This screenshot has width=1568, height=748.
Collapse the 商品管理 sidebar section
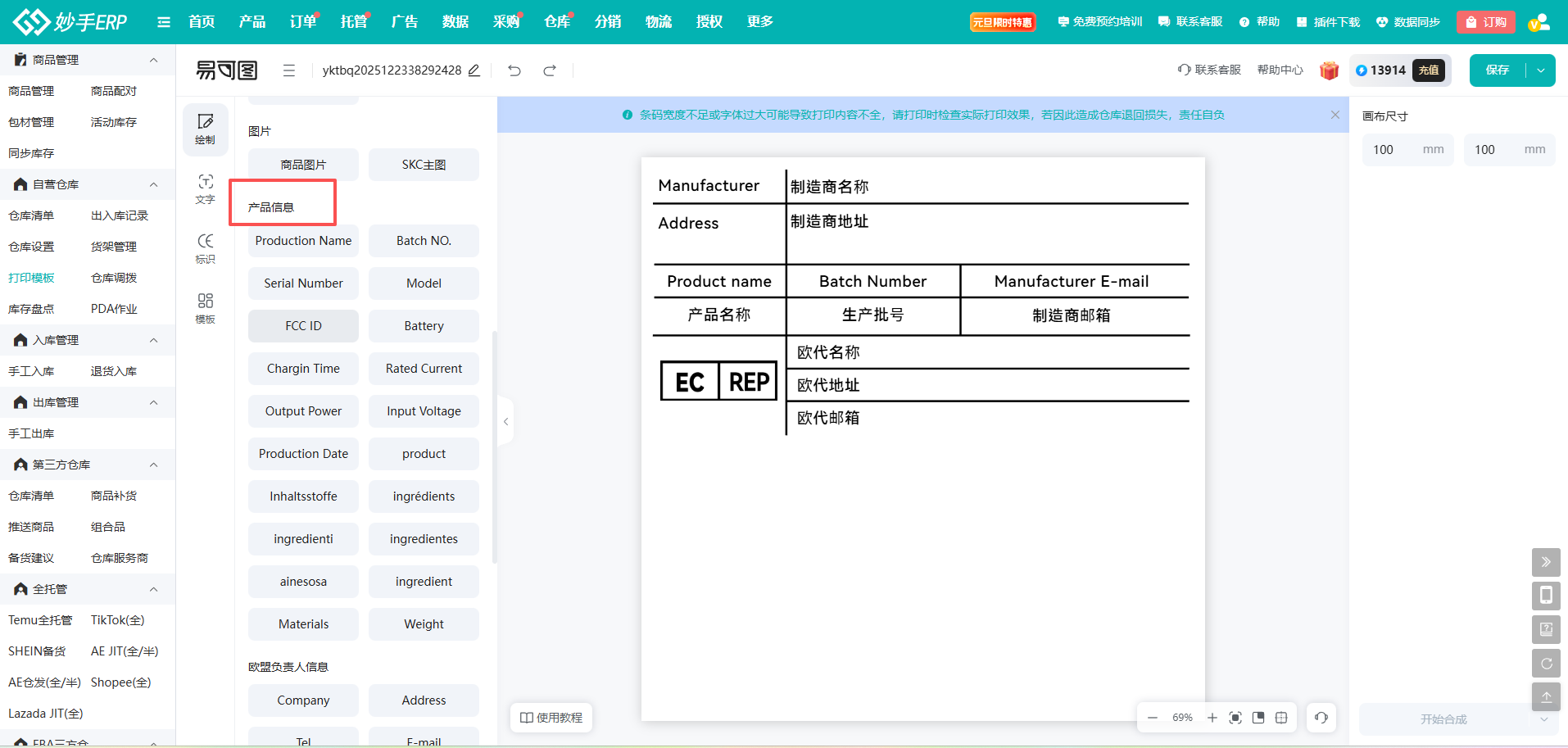pyautogui.click(x=153, y=60)
